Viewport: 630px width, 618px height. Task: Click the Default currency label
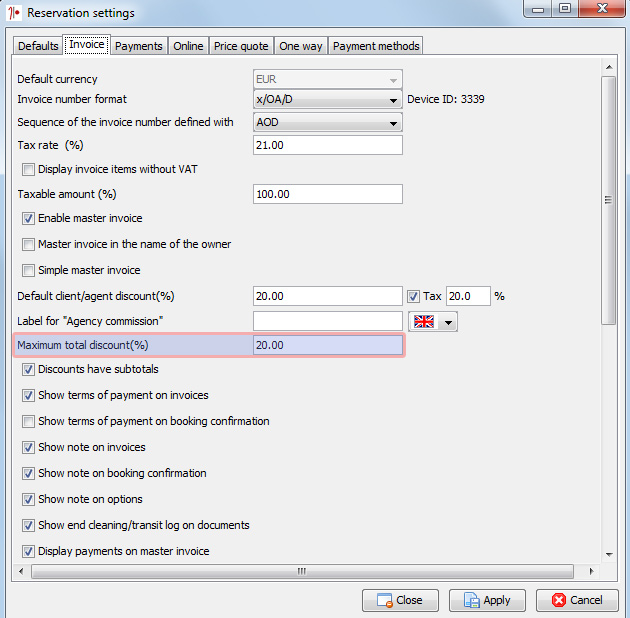pyautogui.click(x=57, y=79)
